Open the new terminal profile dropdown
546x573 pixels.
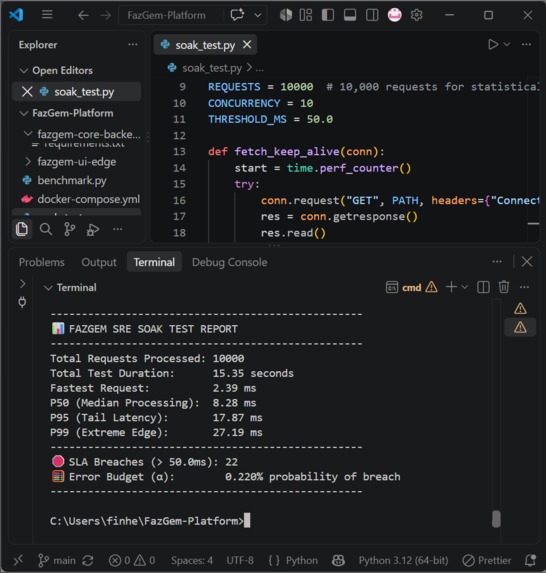tap(465, 287)
